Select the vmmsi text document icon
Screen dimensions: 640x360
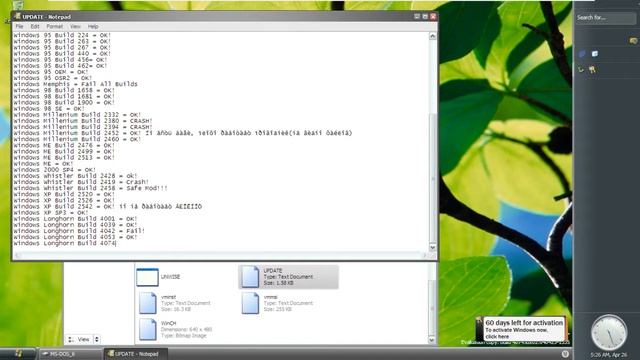click(250, 303)
